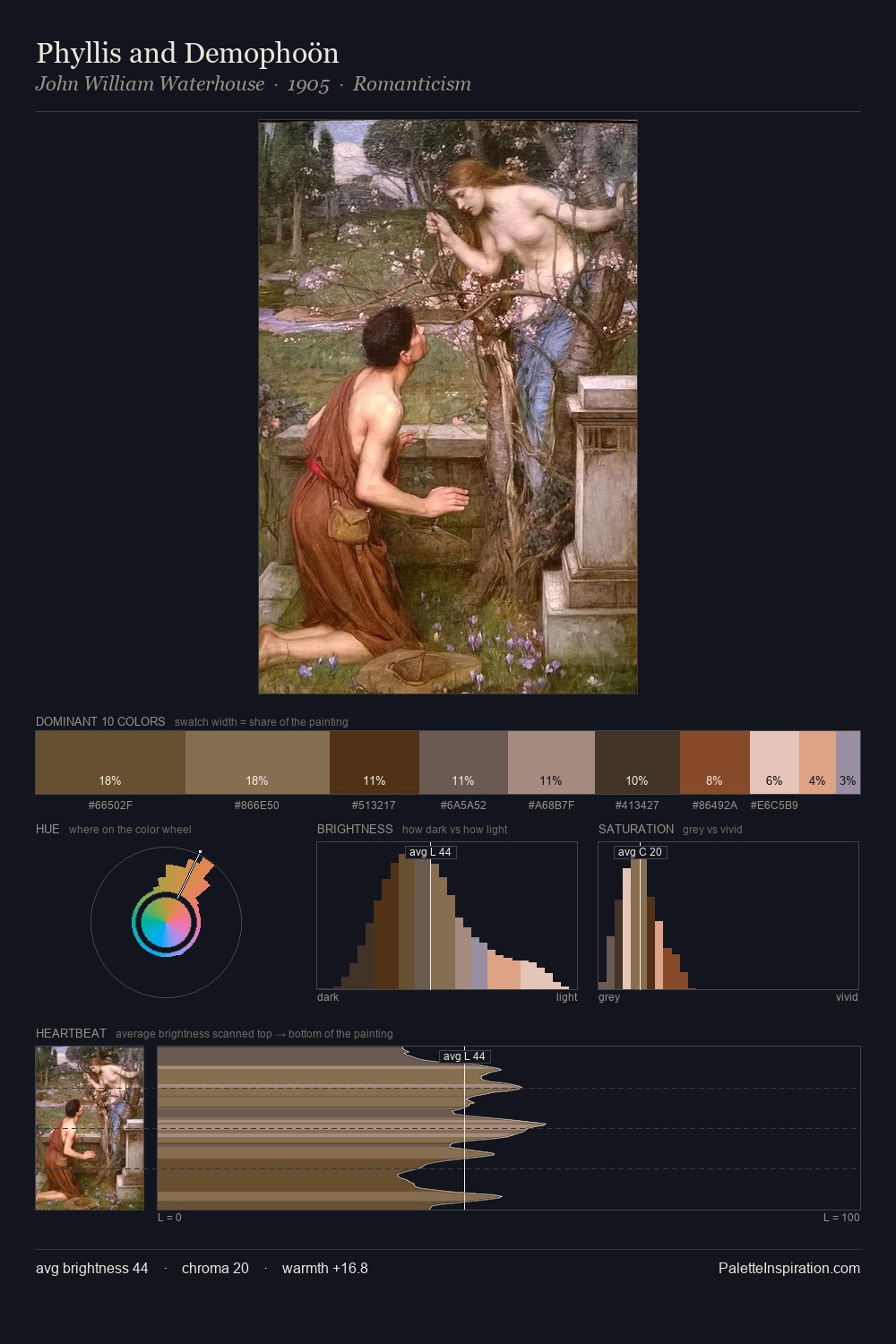Viewport: 896px width, 1344px height.
Task: Click the 'BRIGHTNESS' section heading
Action: tap(355, 829)
